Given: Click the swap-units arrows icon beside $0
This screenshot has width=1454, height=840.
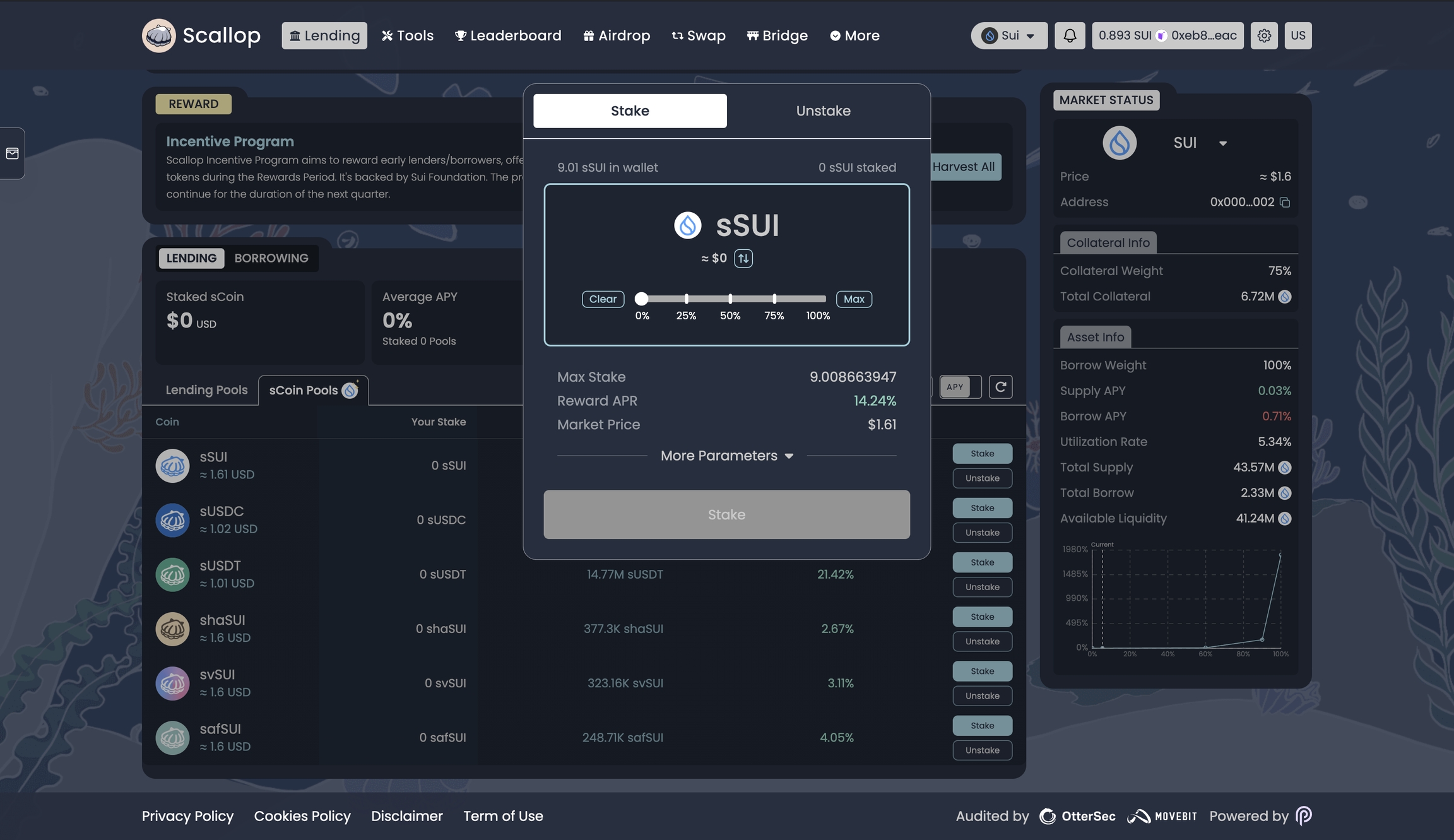Looking at the screenshot, I should pyautogui.click(x=743, y=259).
